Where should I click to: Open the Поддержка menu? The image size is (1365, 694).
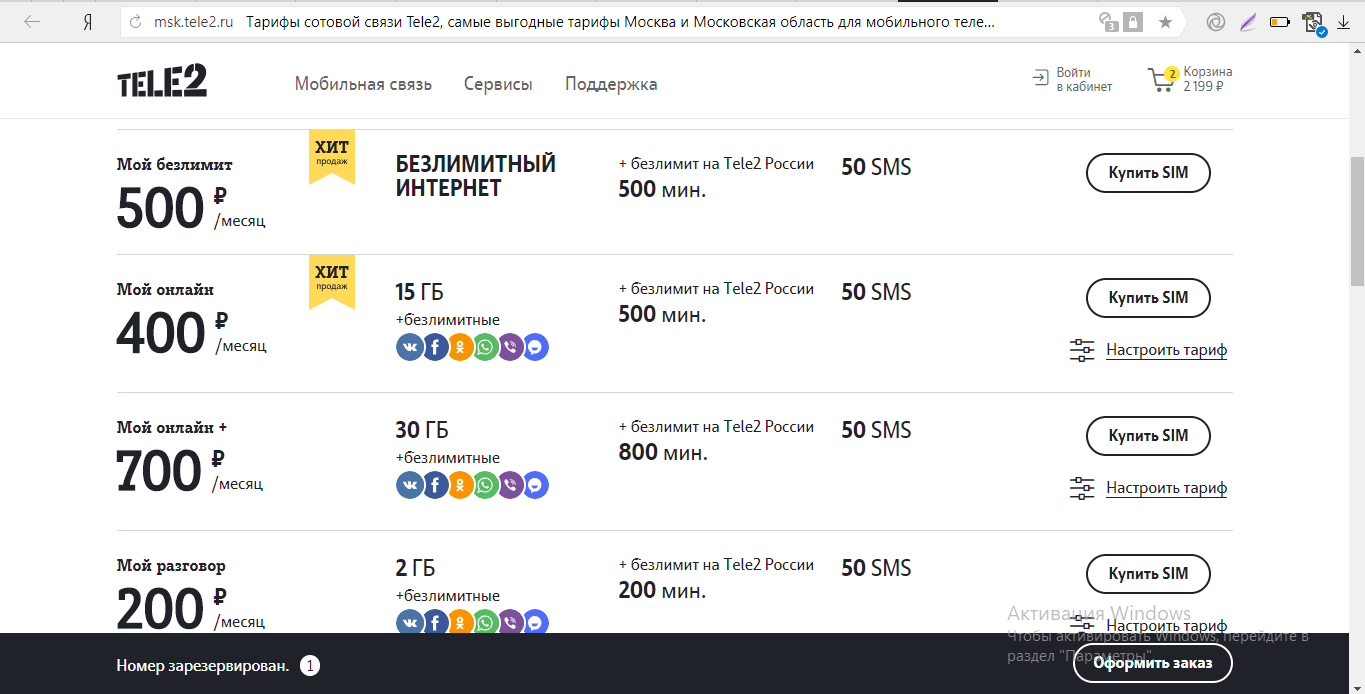[611, 84]
